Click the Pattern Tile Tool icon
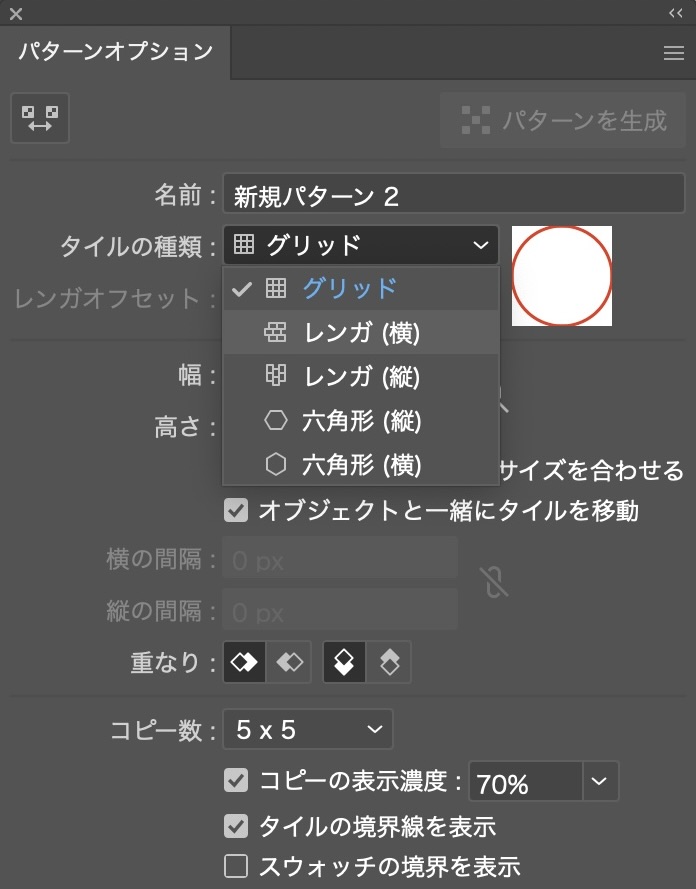Viewport: 696px width, 889px height. pyautogui.click(x=40, y=118)
